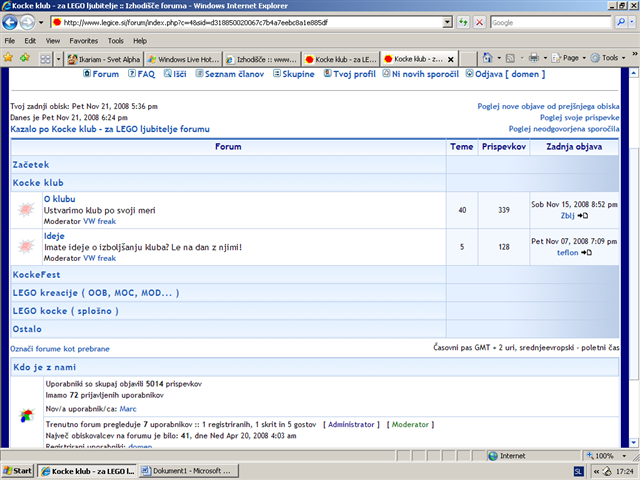Open Print options dropdown arrow

tap(545, 58)
